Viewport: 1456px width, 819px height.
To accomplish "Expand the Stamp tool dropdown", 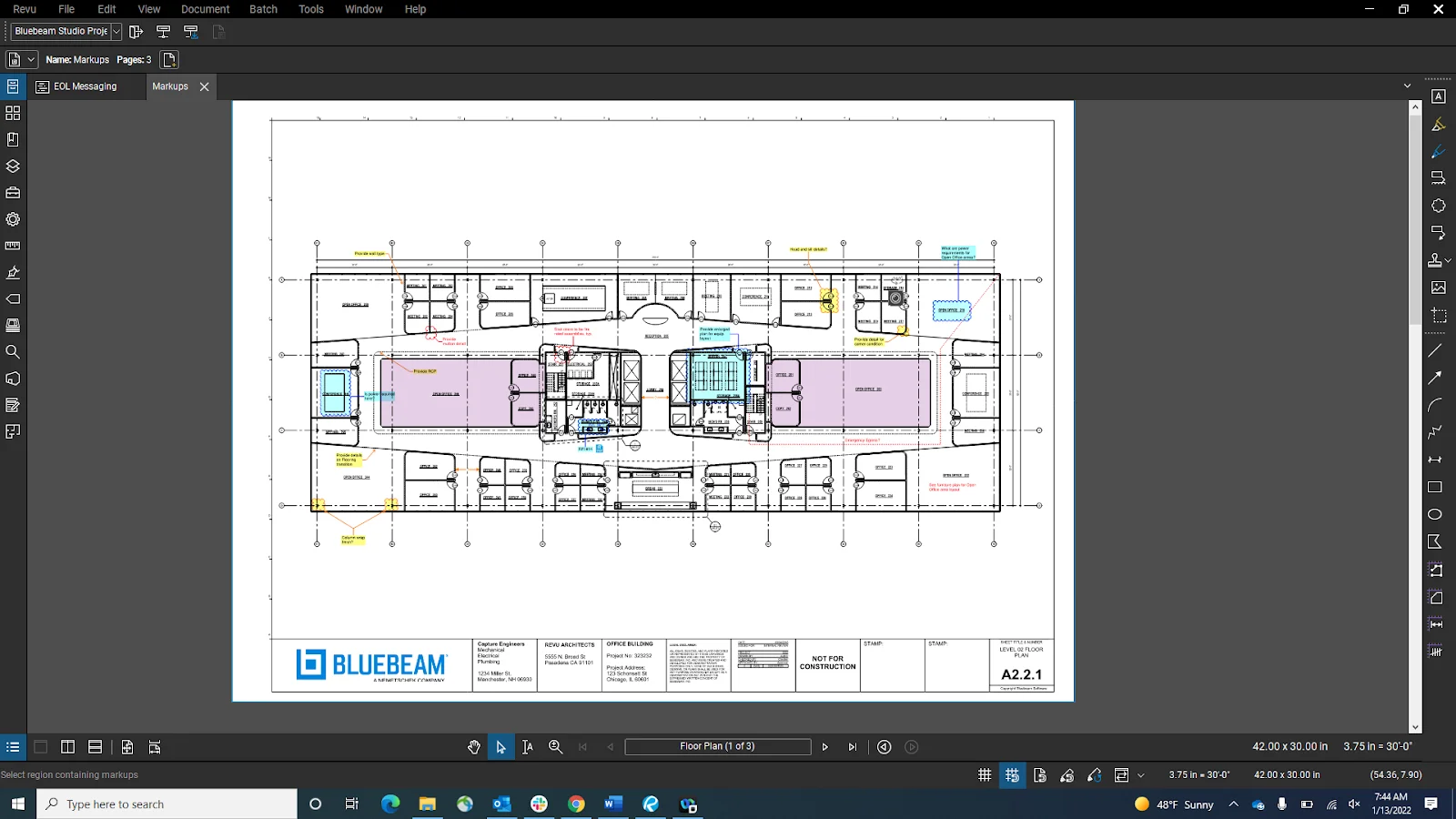I will 1449,261.
